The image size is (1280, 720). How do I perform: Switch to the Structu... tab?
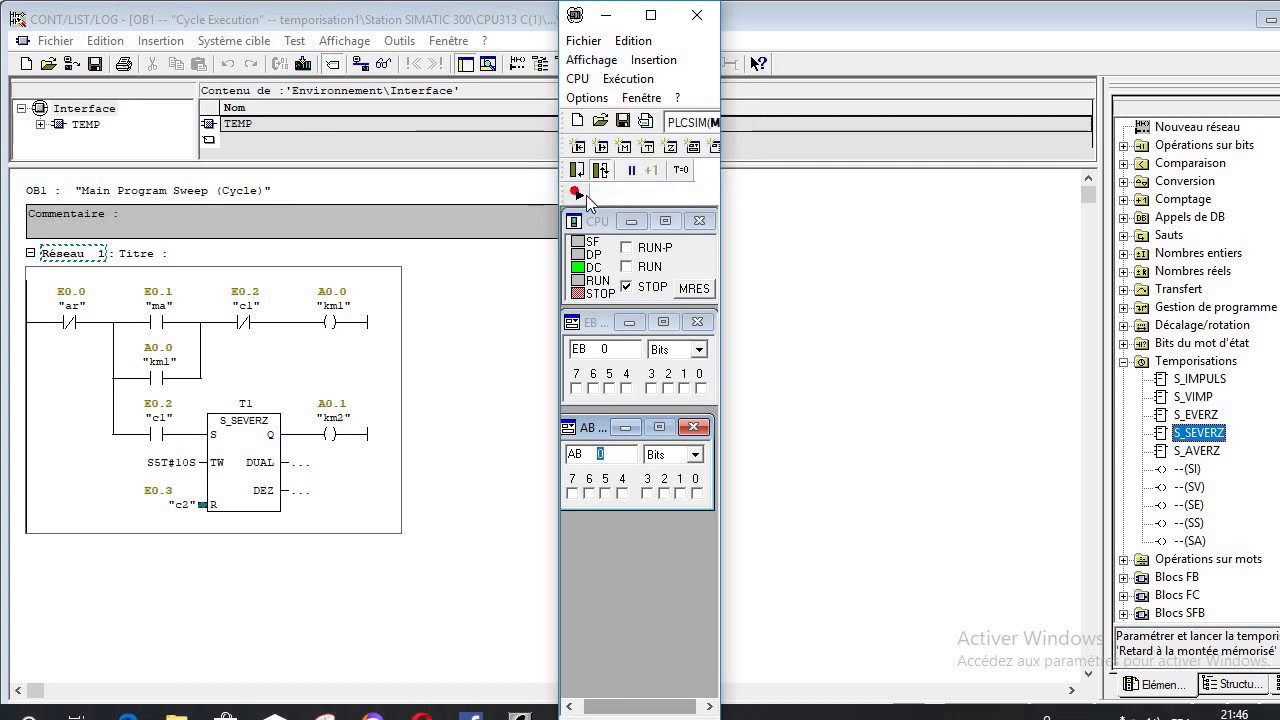[1233, 684]
